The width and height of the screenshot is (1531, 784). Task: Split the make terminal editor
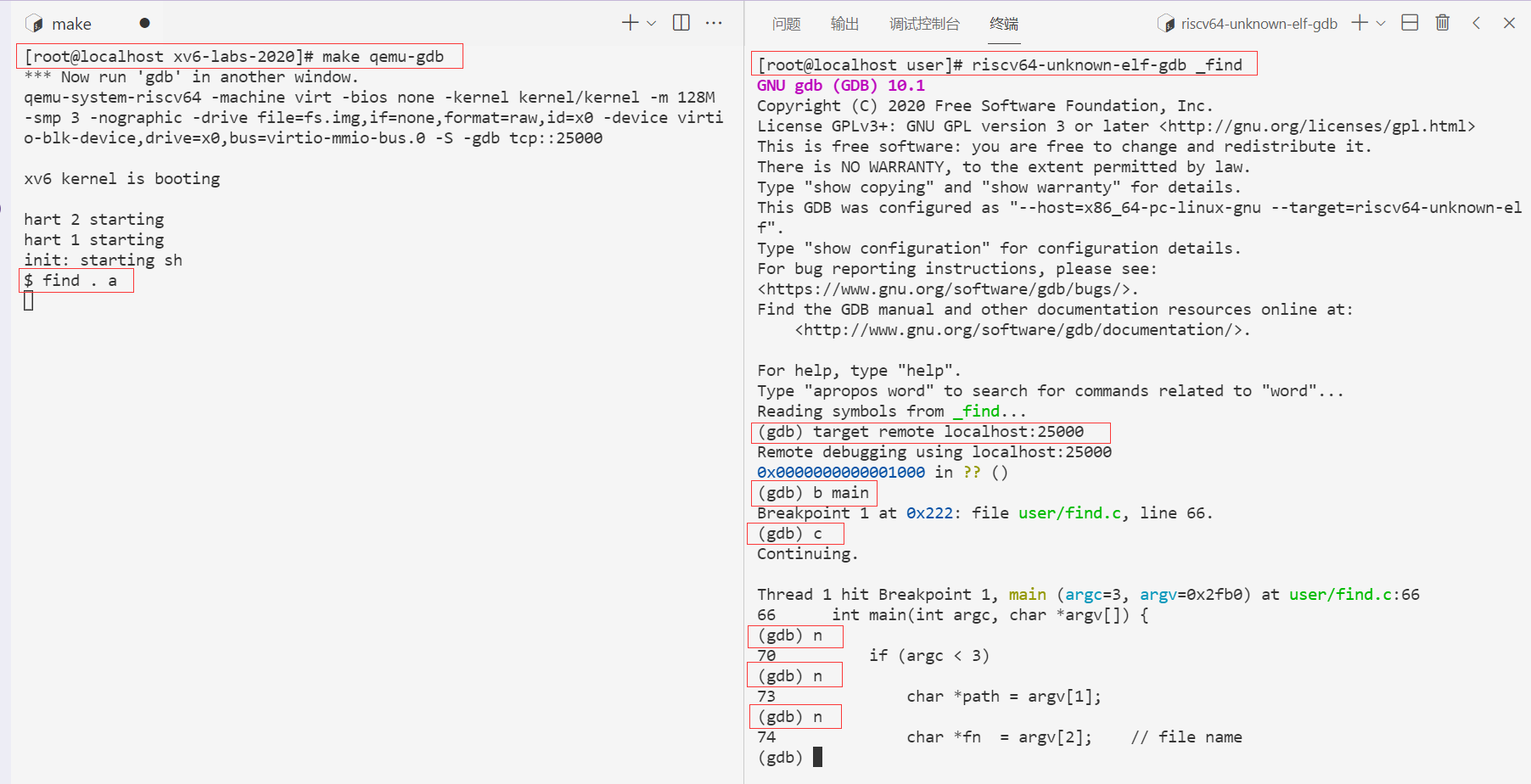click(681, 23)
